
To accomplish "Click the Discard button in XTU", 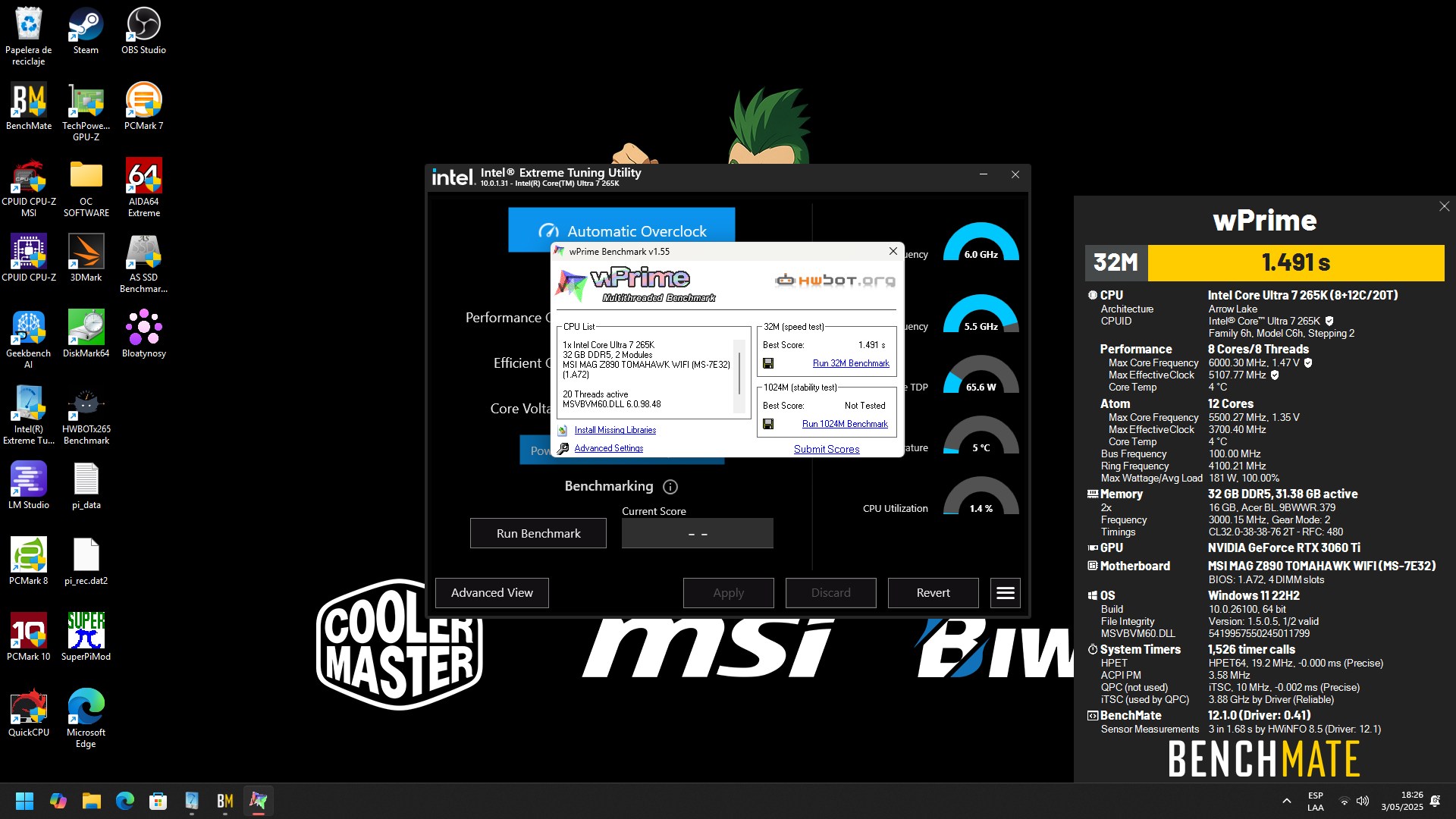I will [831, 593].
